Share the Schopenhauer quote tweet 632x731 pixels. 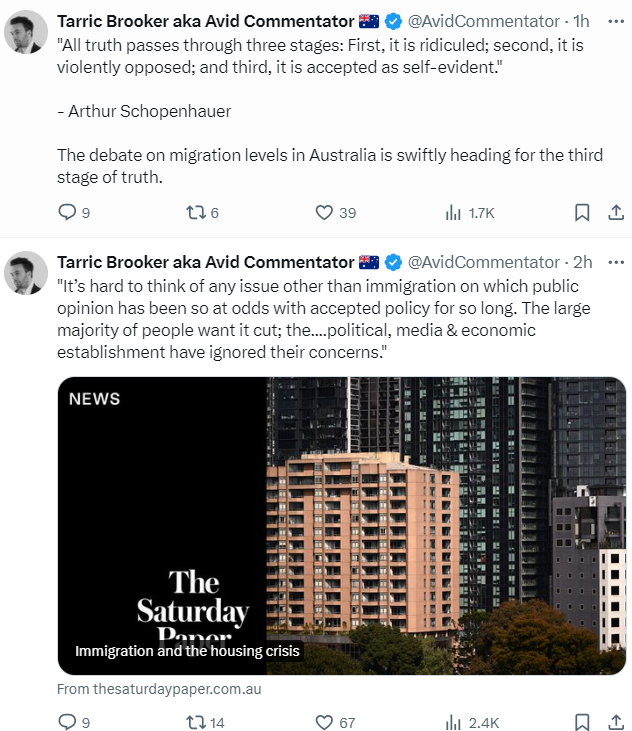point(616,212)
